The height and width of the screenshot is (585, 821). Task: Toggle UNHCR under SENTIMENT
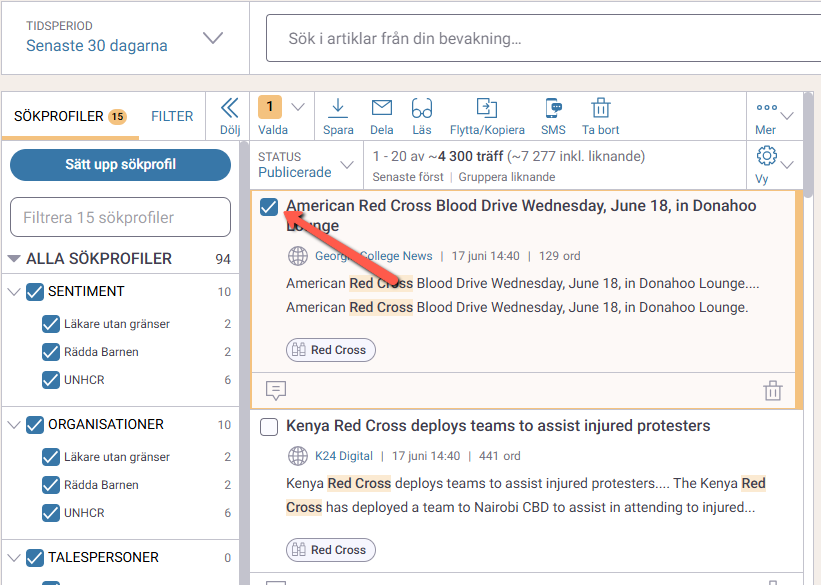(51, 380)
